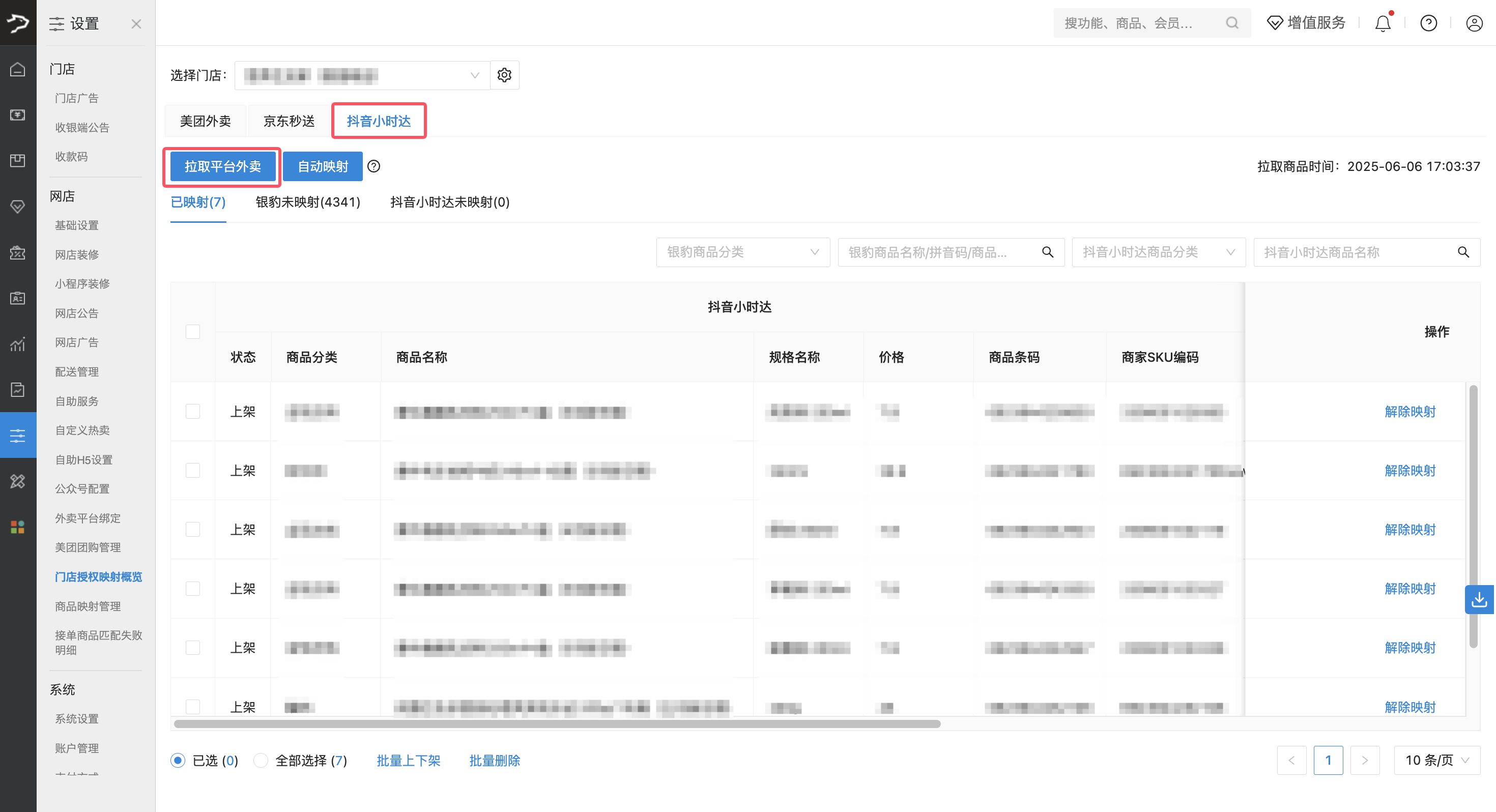1496x812 pixels.
Task: Switch to the 京东秒送 tab
Action: pyautogui.click(x=289, y=121)
